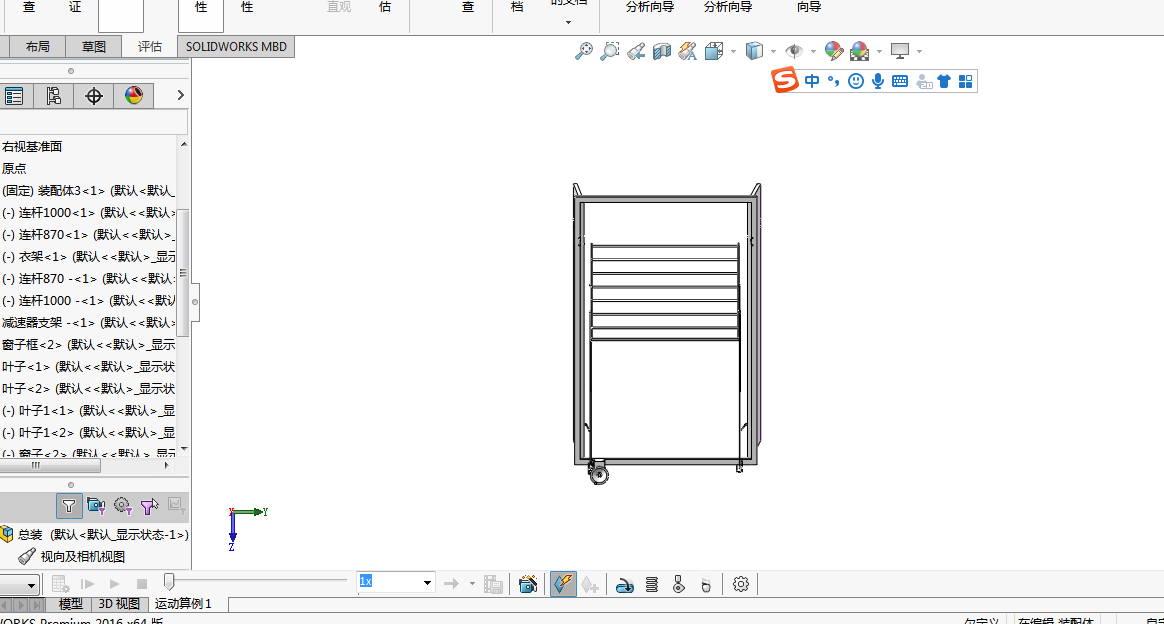Open the View Settings monitor icon
This screenshot has height=624, width=1164.
pyautogui.click(x=900, y=51)
